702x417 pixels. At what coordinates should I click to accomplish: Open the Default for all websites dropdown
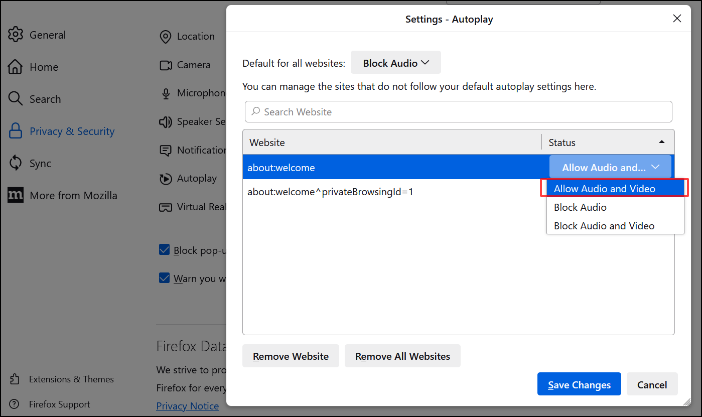click(x=396, y=63)
